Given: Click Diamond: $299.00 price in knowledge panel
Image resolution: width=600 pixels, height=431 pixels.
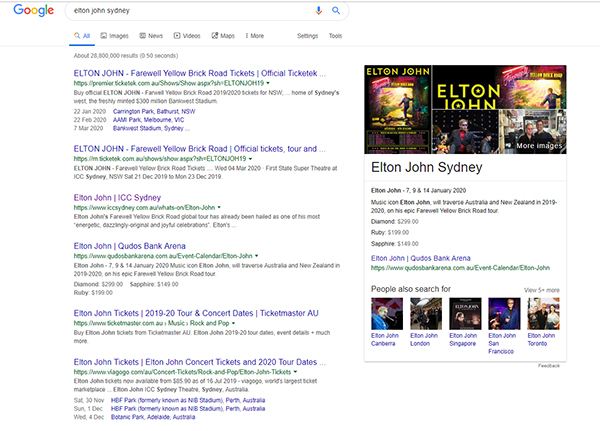Looking at the screenshot, I should coord(395,222).
